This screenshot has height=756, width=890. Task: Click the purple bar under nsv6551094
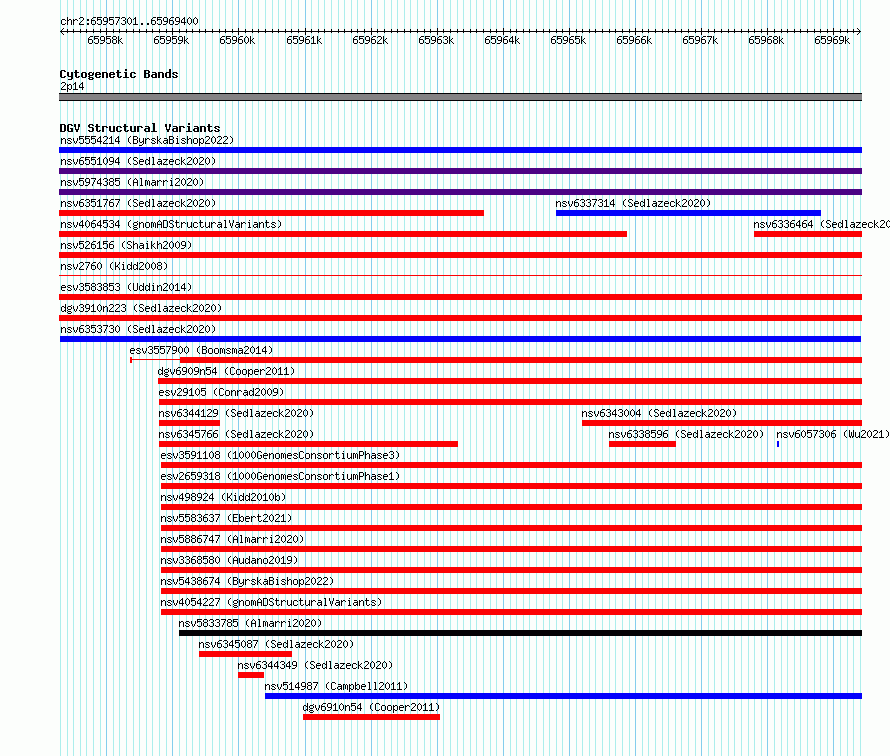pyautogui.click(x=460, y=171)
